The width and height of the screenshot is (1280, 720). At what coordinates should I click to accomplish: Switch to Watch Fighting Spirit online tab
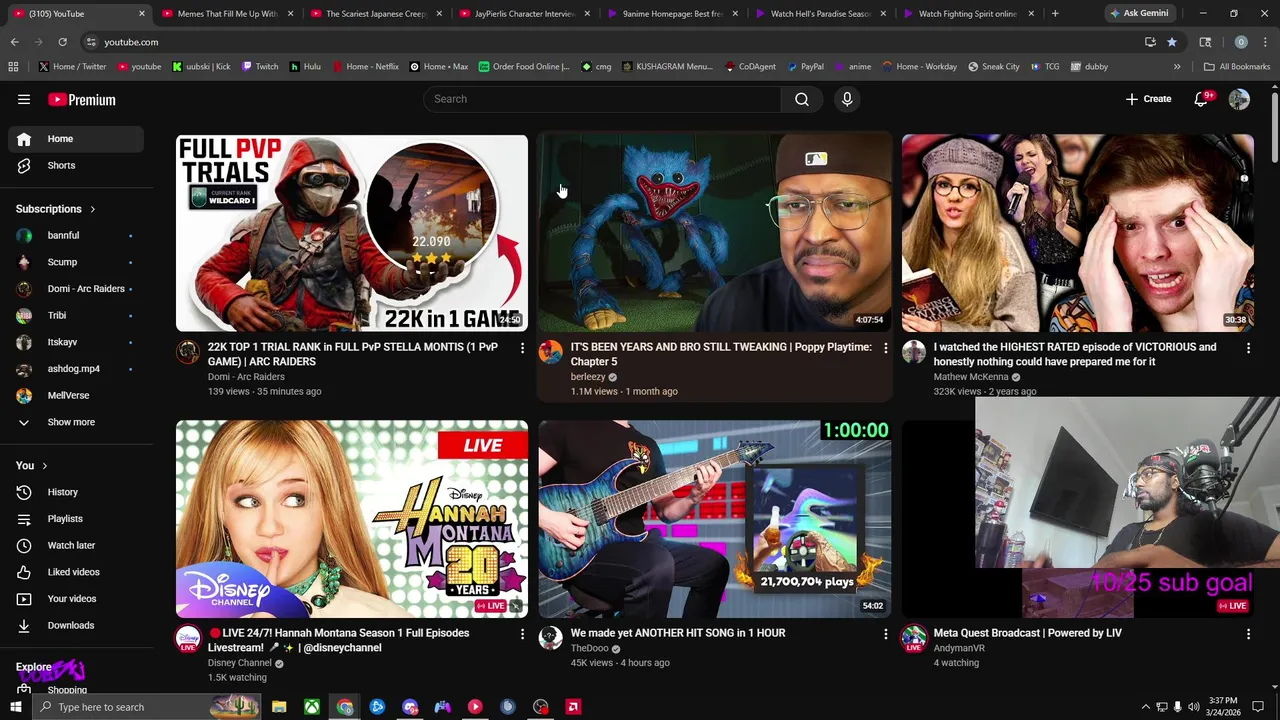[x=968, y=14]
